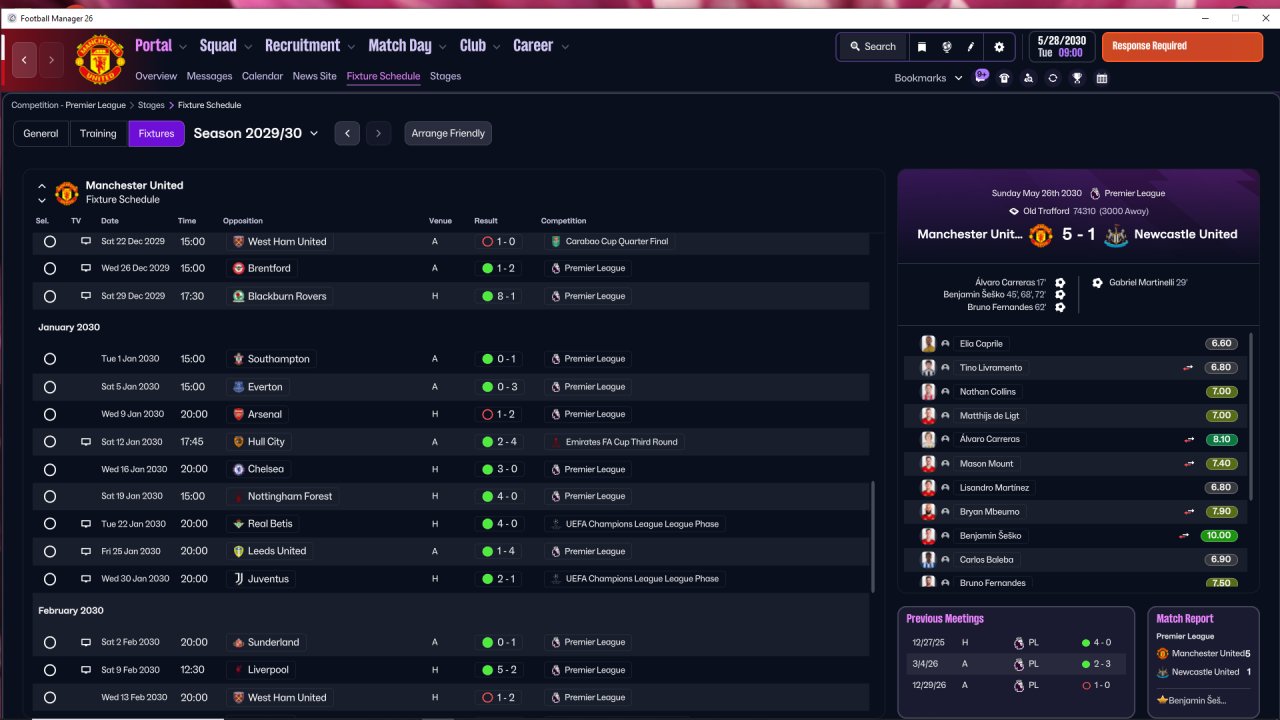Select the Southampton fixture radio button
The image size is (1280, 720).
tap(50, 359)
